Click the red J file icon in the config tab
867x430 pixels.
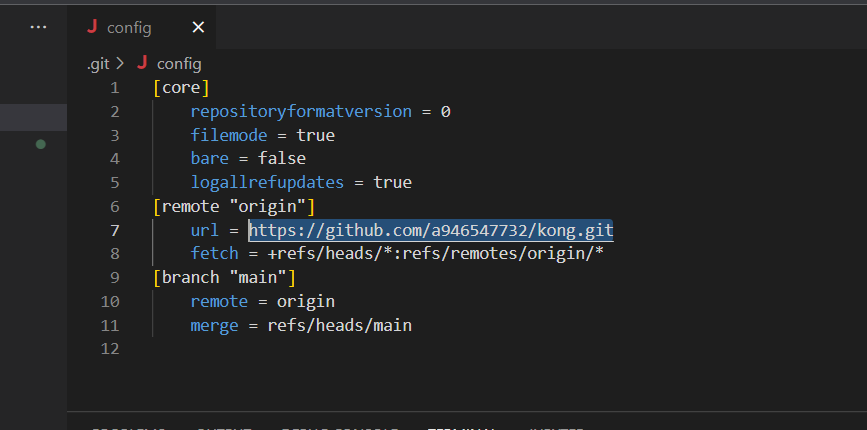(x=93, y=28)
